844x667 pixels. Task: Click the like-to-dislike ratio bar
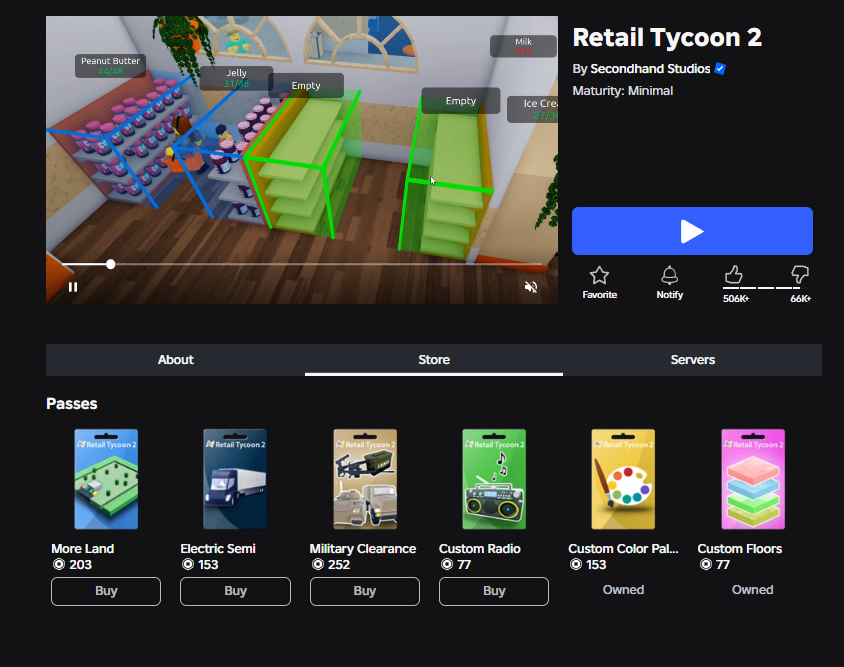click(x=766, y=288)
